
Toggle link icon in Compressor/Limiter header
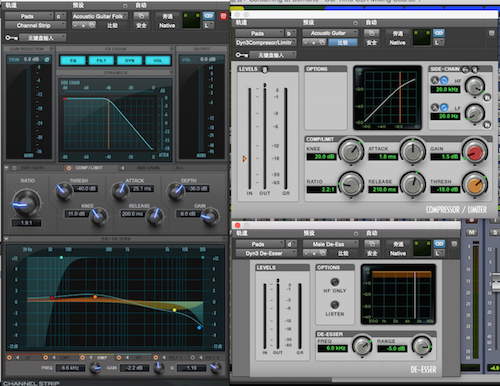pos(439,33)
